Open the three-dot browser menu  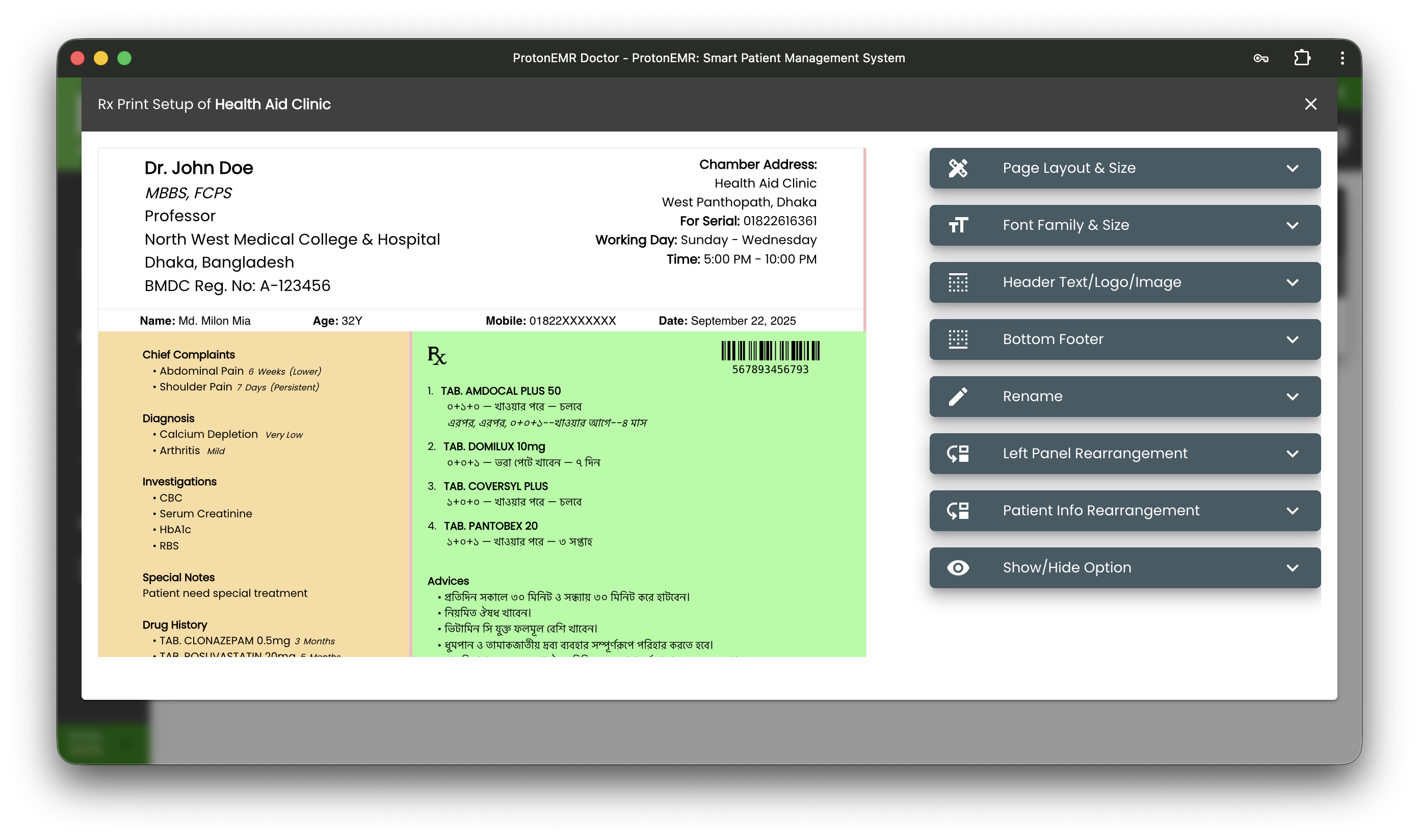pos(1342,58)
